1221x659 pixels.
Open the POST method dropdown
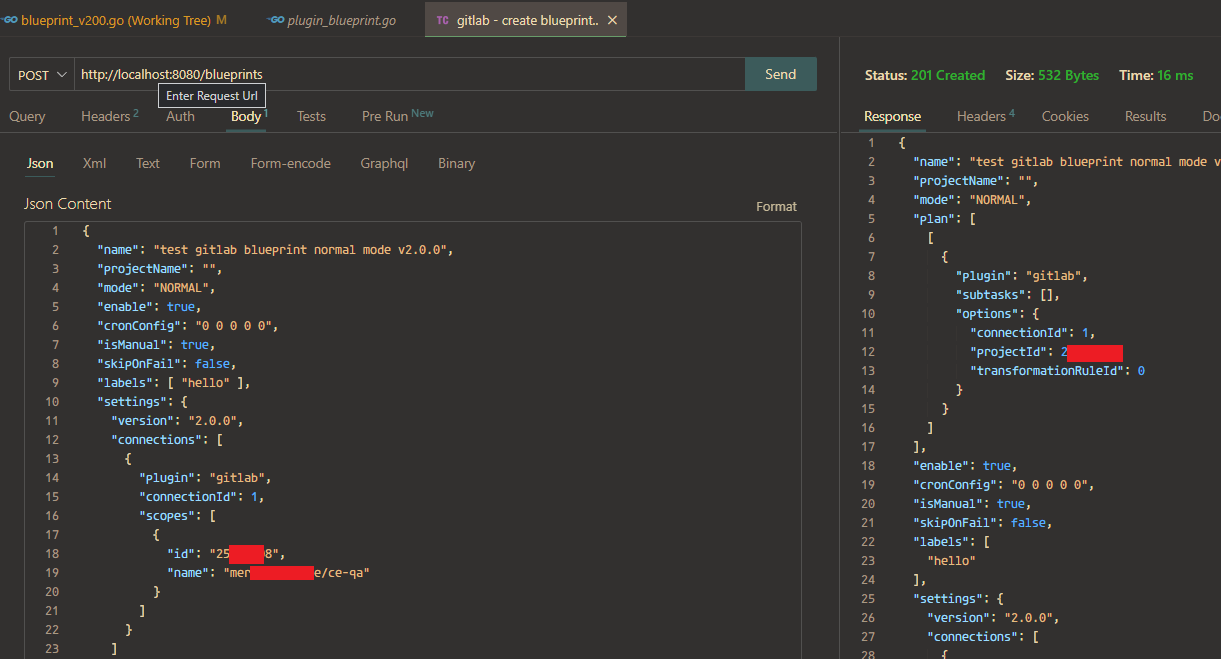pyautogui.click(x=42, y=75)
